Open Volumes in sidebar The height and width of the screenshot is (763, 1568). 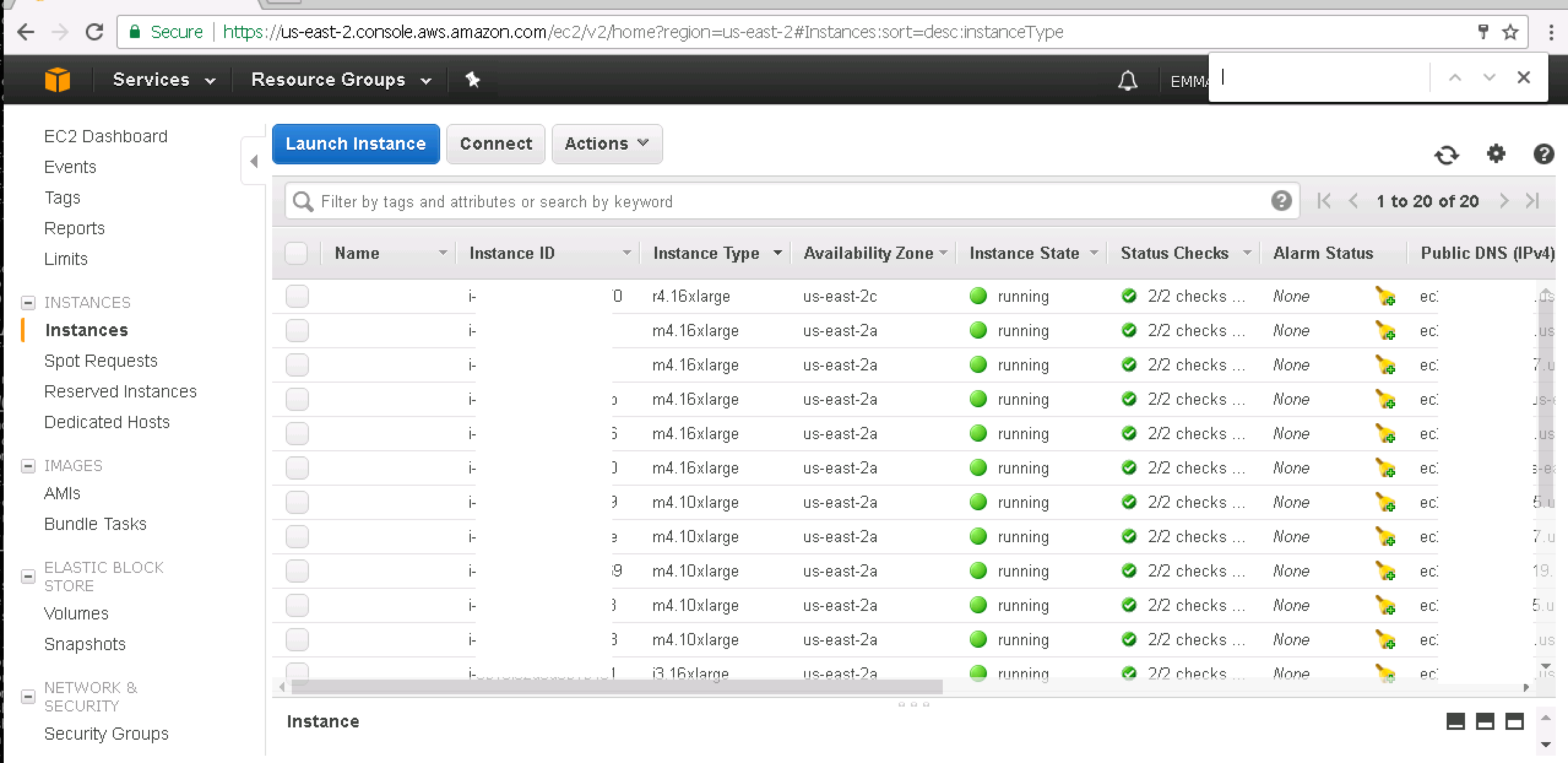76,613
